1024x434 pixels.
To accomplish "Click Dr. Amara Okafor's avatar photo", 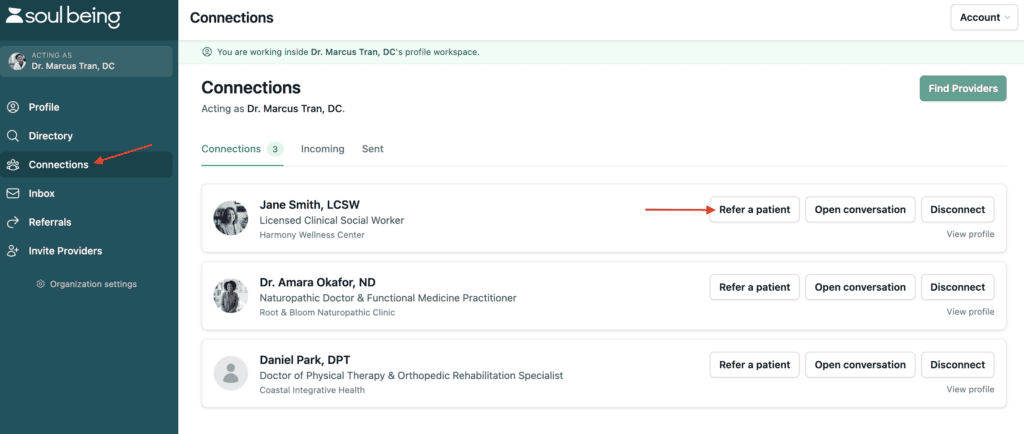I will (x=231, y=296).
